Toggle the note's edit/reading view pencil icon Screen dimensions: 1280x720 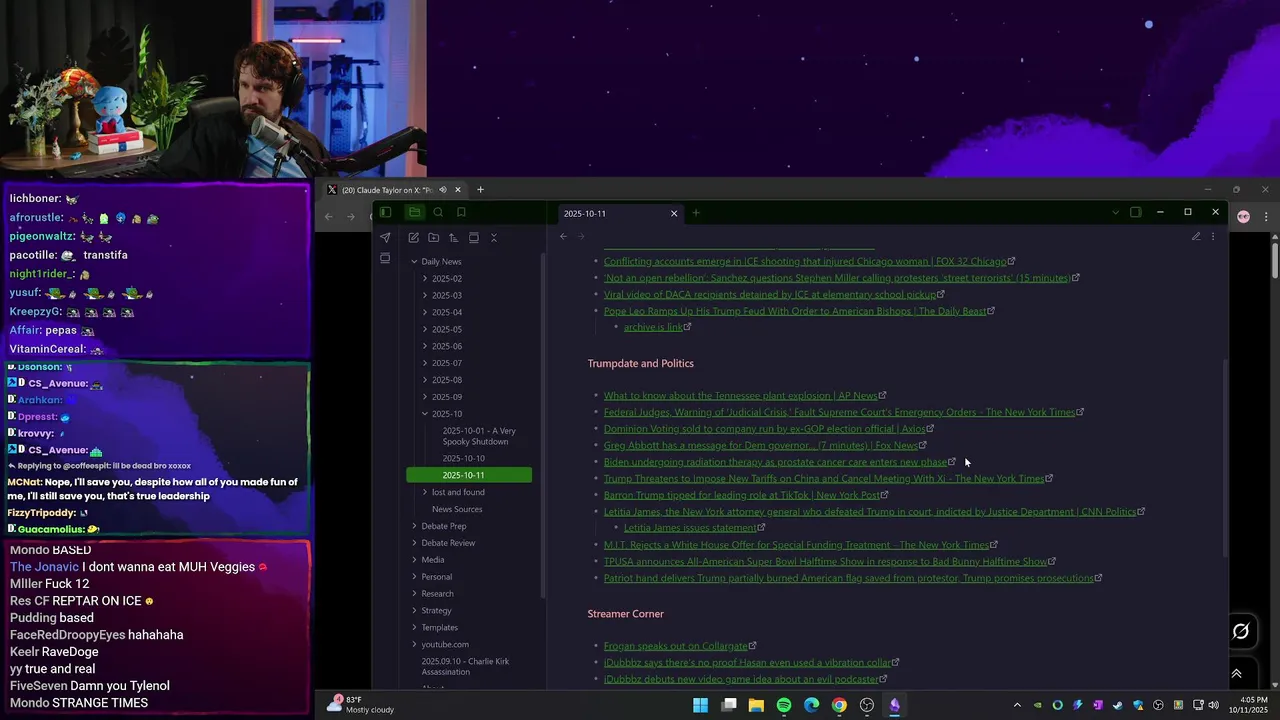tap(1196, 237)
